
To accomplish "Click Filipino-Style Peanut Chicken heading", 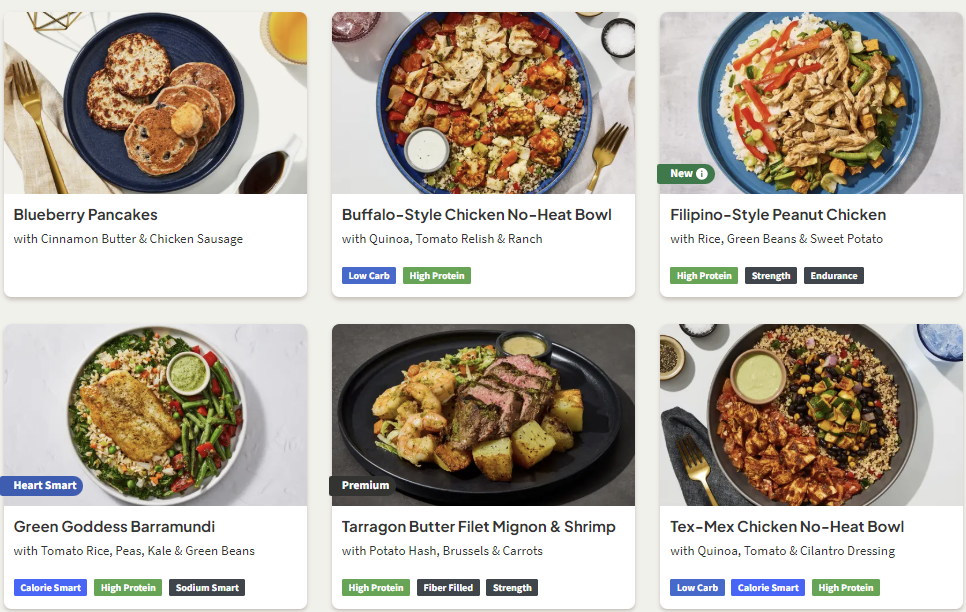I will coord(778,214).
